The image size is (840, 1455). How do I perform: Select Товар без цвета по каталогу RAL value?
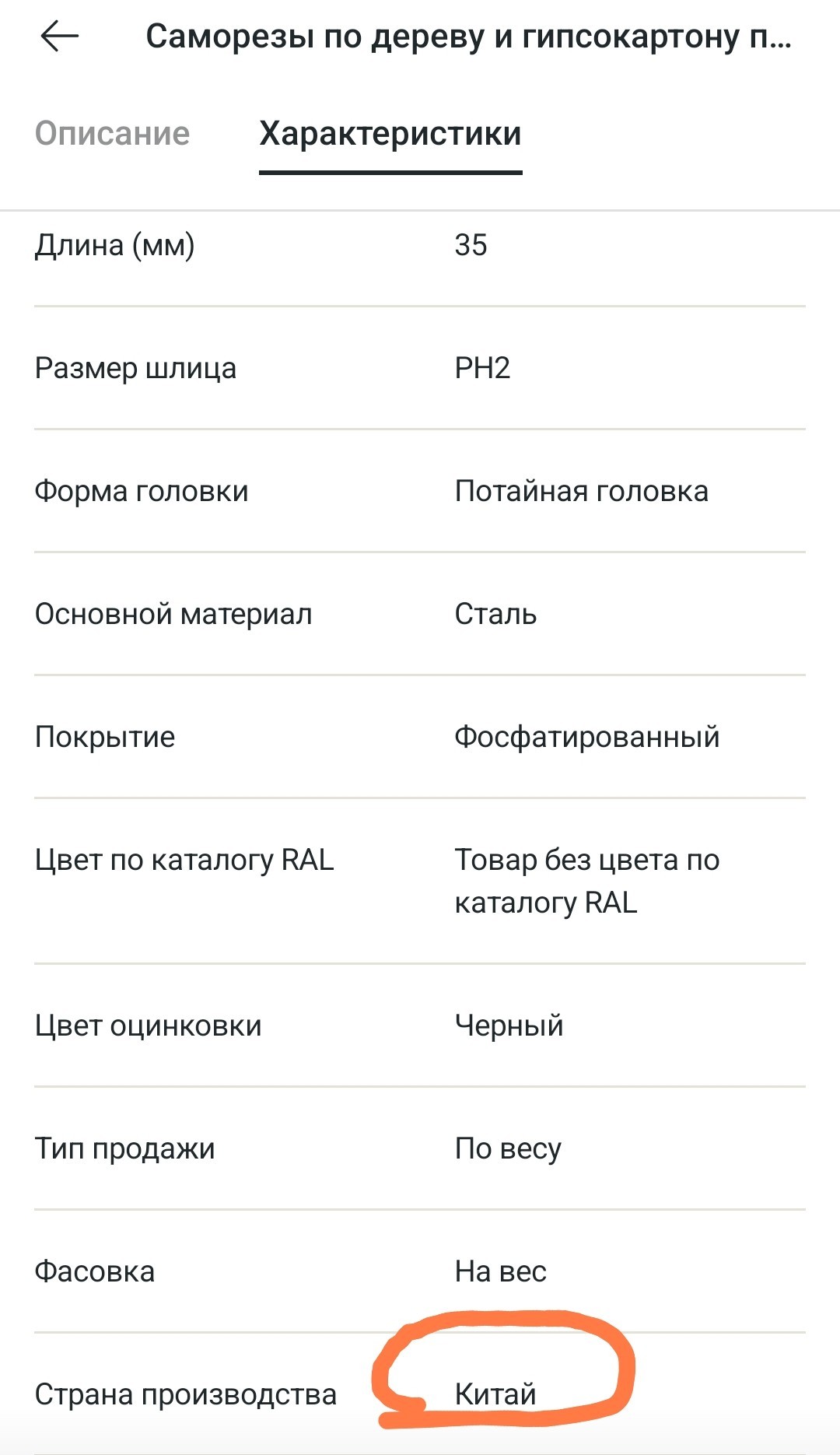click(x=587, y=882)
